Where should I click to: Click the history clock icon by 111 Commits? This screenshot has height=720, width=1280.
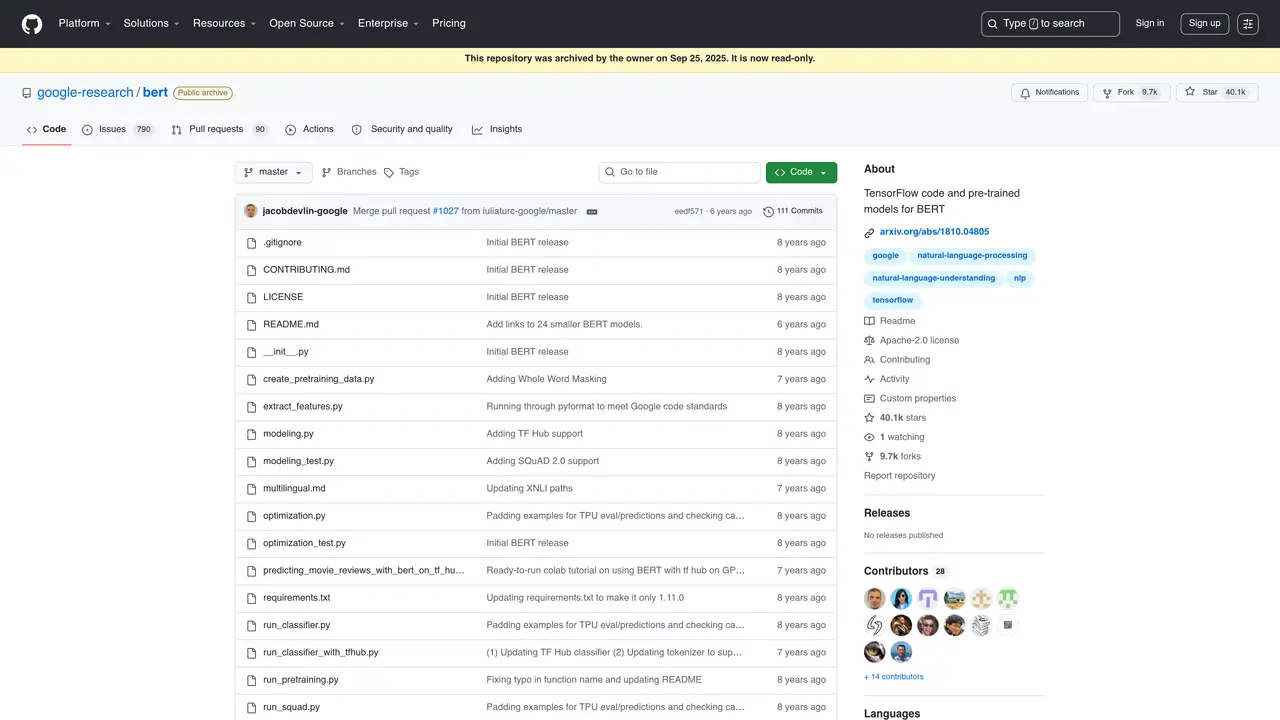768,212
